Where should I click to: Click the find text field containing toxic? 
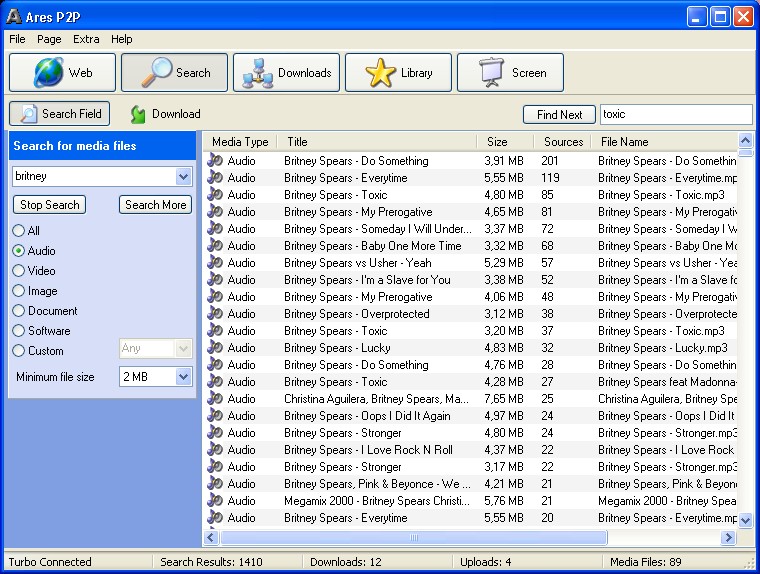click(x=676, y=114)
